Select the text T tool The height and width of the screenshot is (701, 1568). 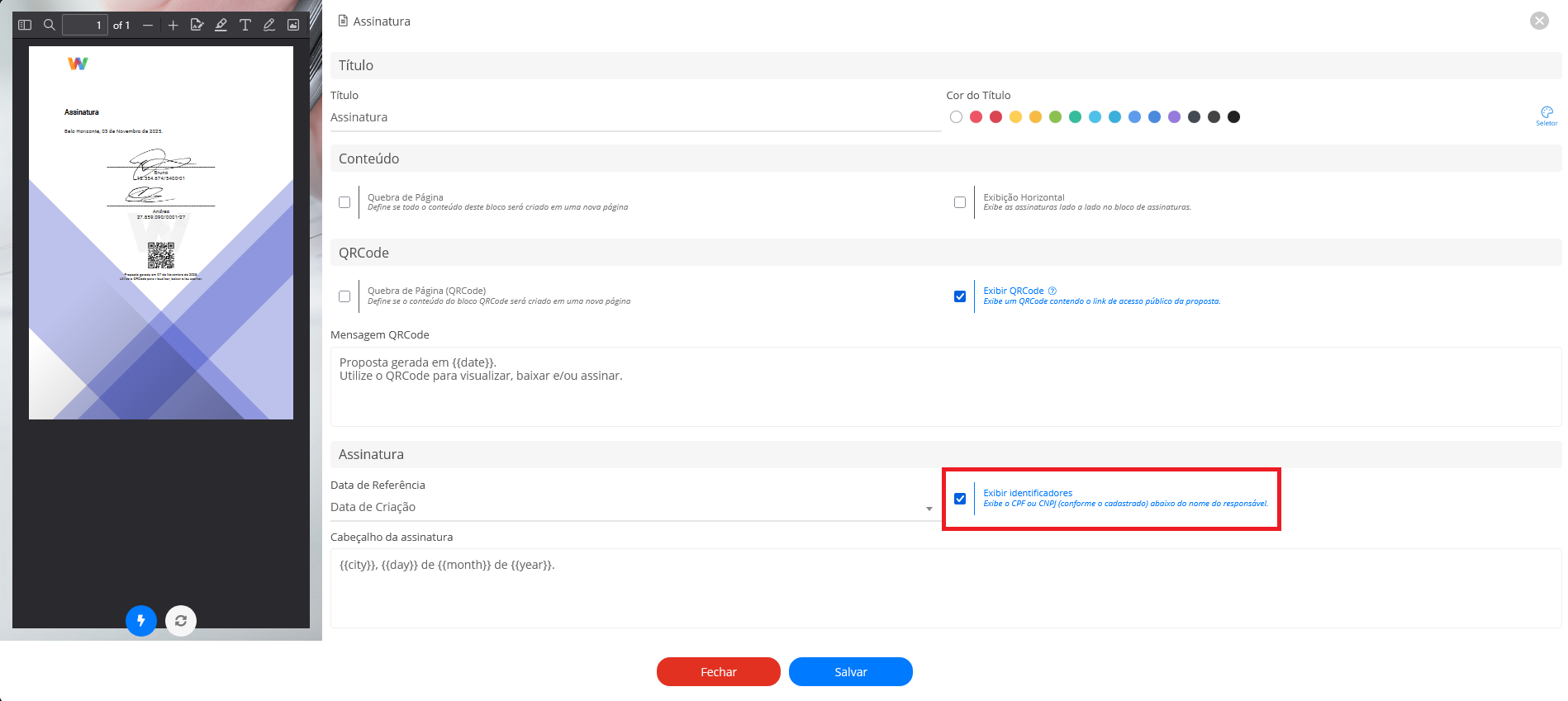coord(245,25)
